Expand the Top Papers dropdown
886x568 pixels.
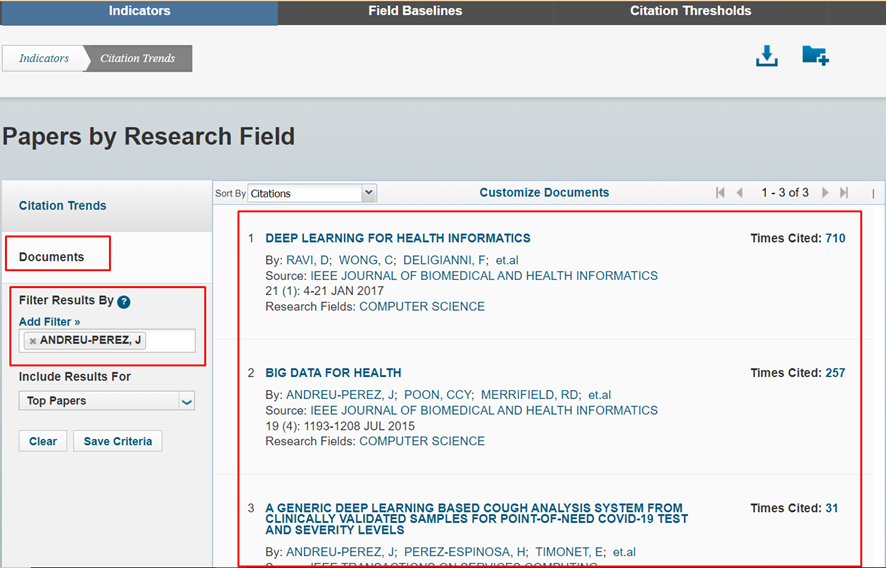107,401
